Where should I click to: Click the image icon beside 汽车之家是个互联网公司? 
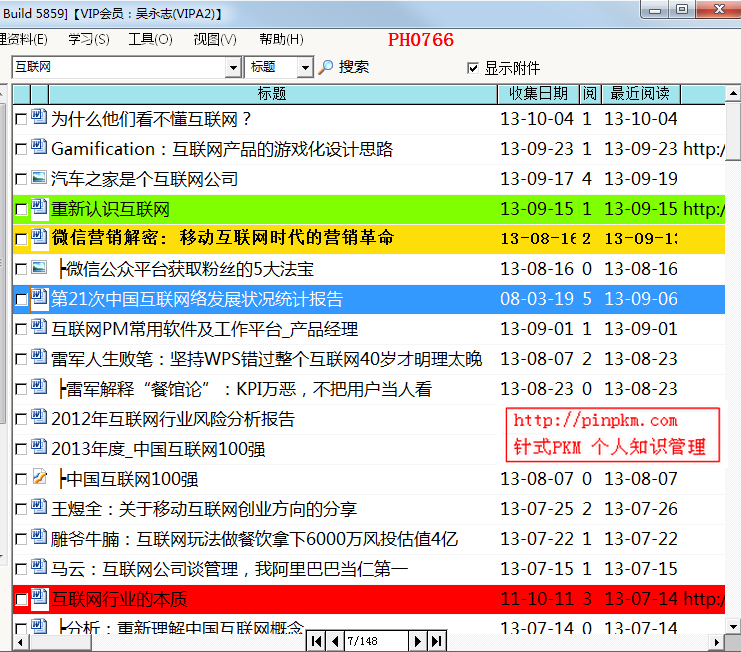tap(39, 178)
